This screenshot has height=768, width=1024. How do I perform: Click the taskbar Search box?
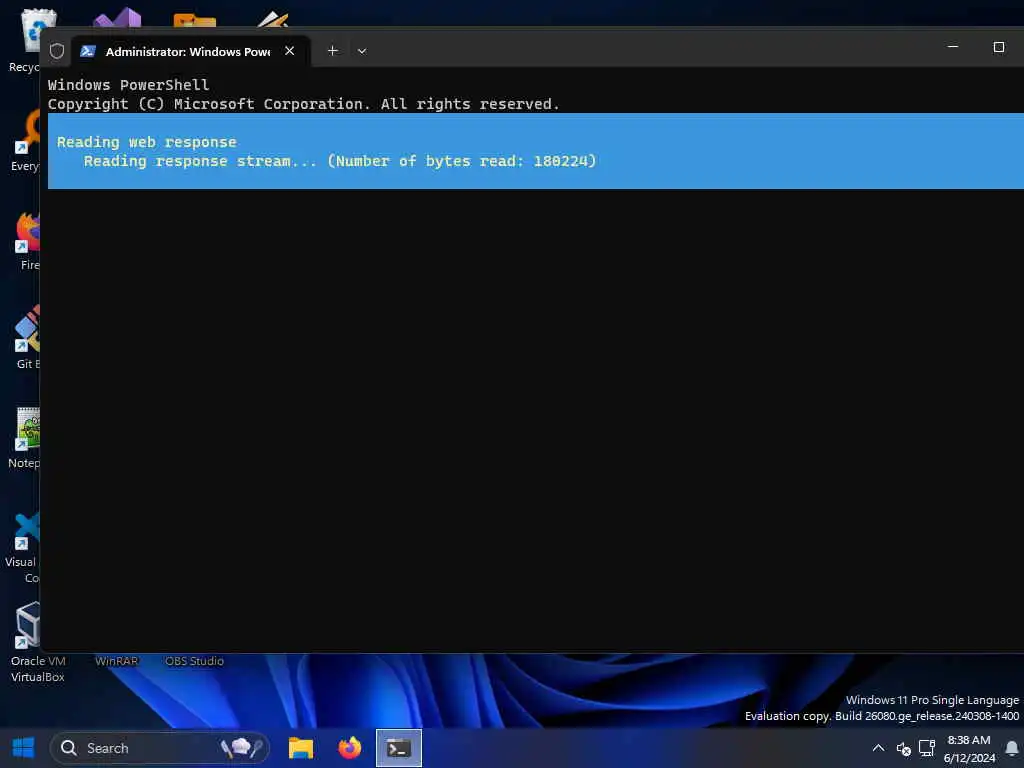click(160, 748)
